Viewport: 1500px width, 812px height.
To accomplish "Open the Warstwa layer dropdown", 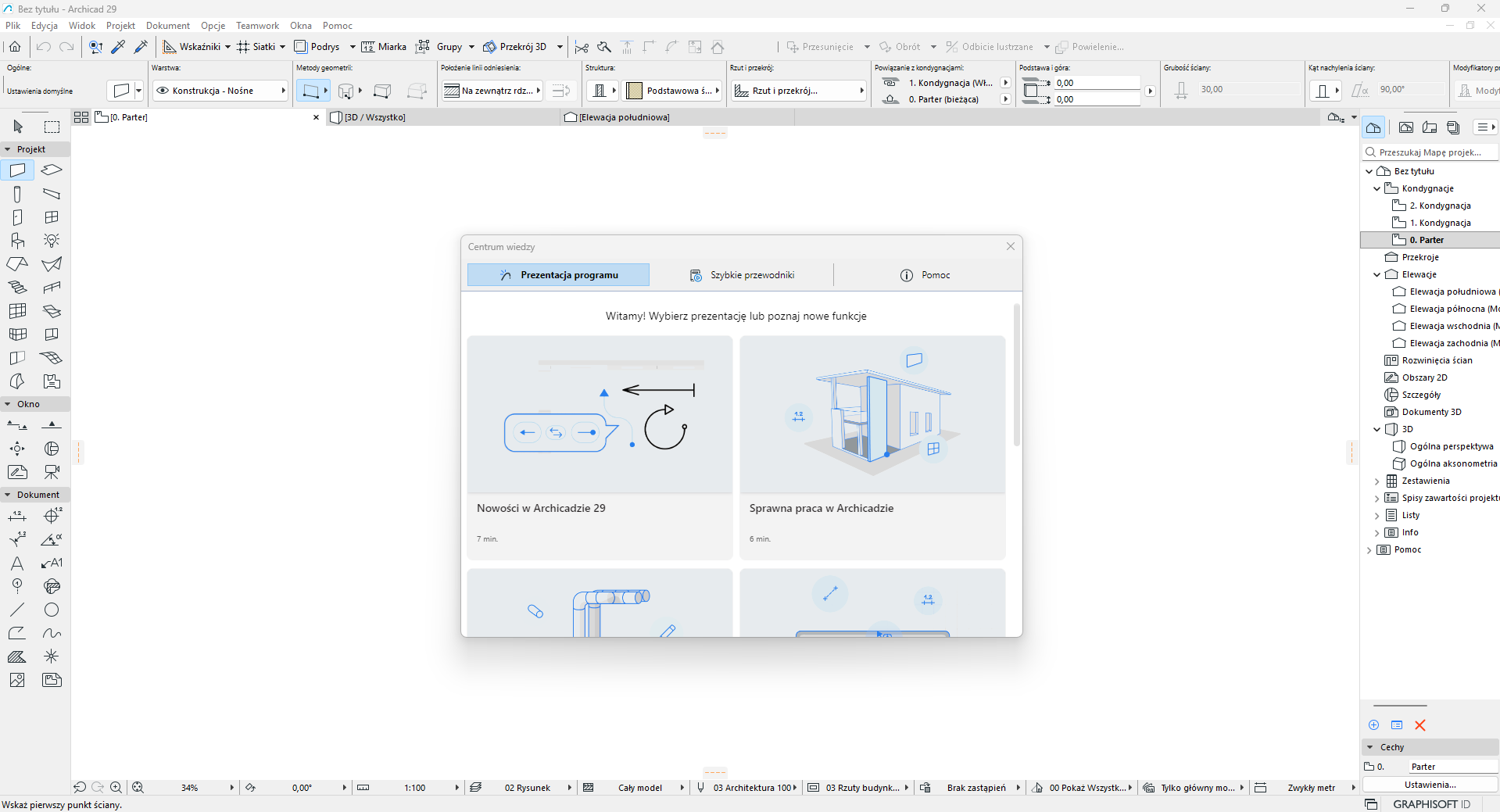I will click(220, 91).
